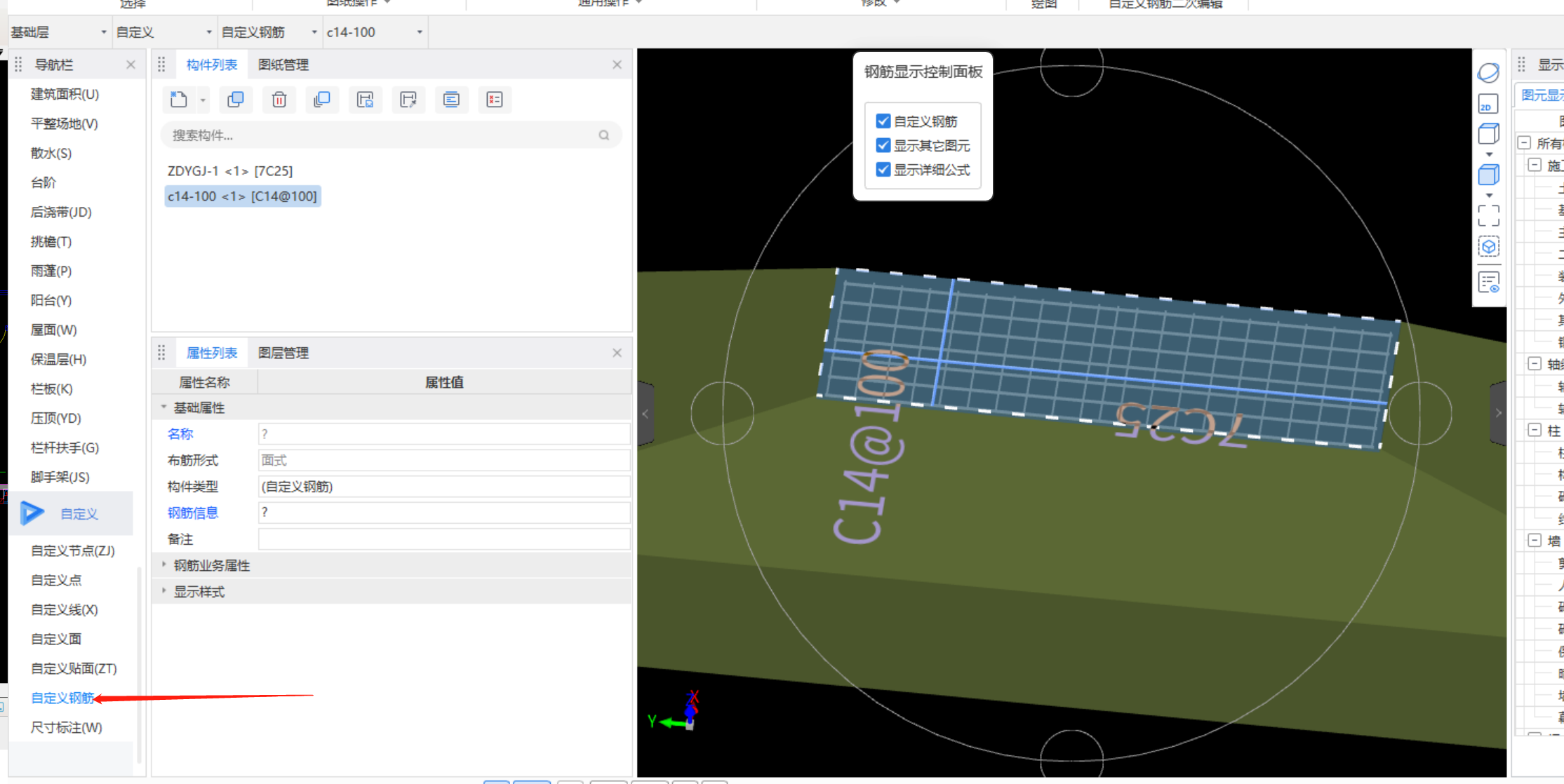Click the New component icon
Viewport: 1564px width, 784px height.
pyautogui.click(x=179, y=100)
